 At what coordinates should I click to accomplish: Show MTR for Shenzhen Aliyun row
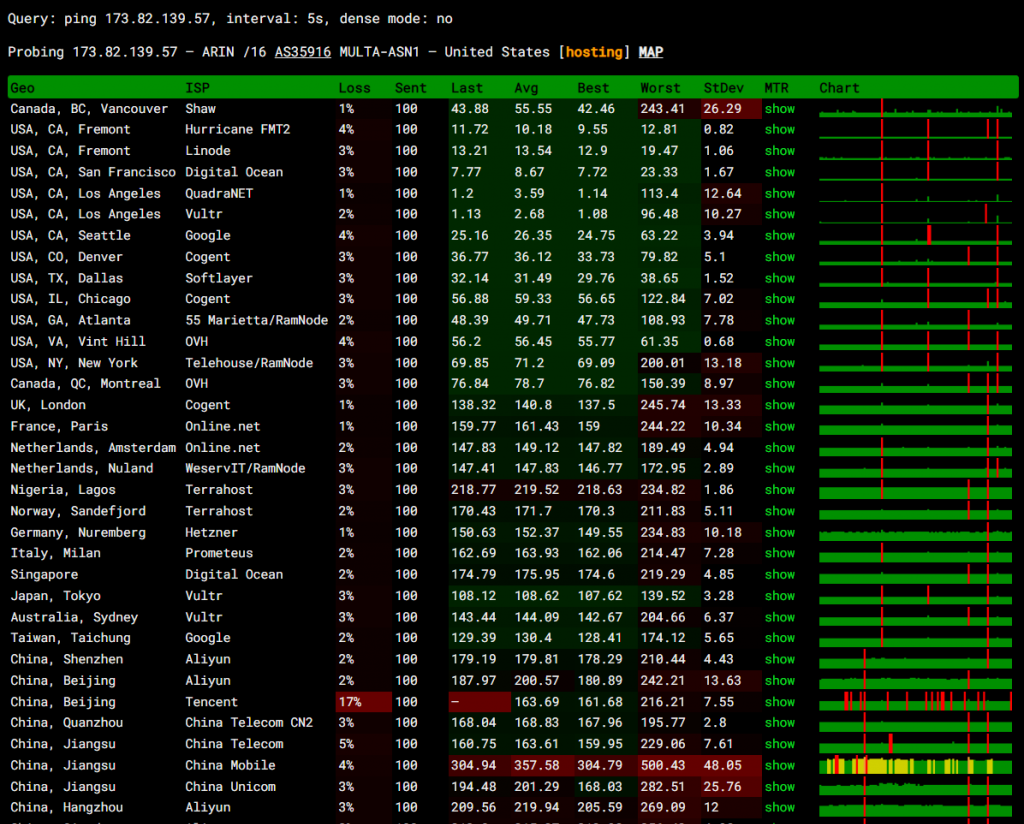[780, 659]
